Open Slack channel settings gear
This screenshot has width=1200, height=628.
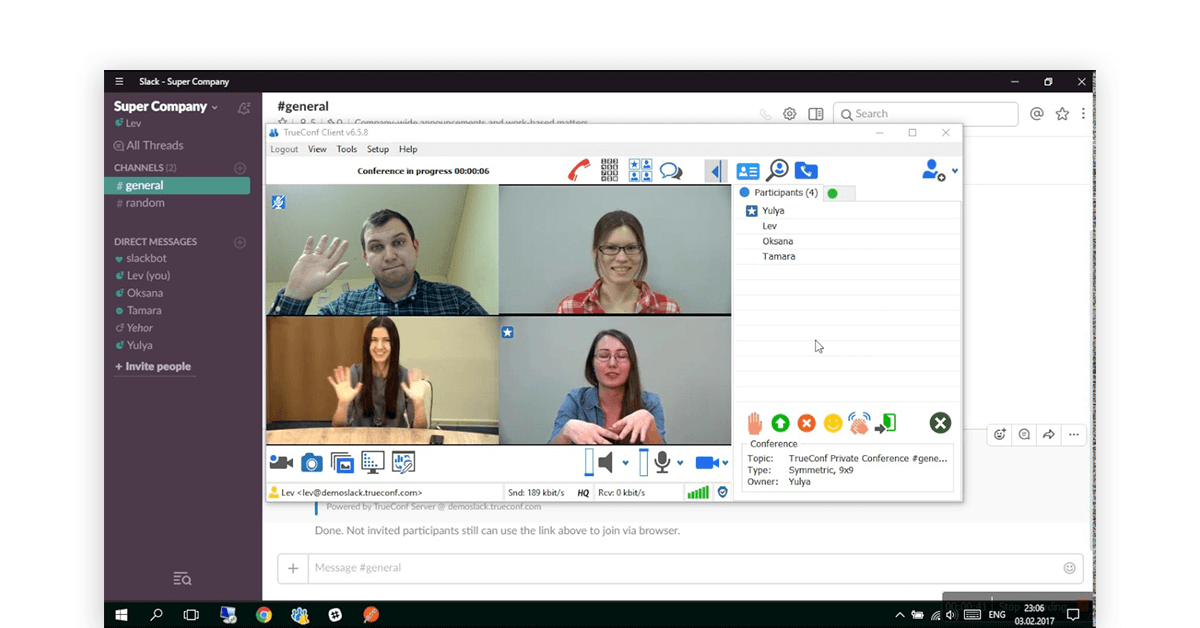[790, 114]
